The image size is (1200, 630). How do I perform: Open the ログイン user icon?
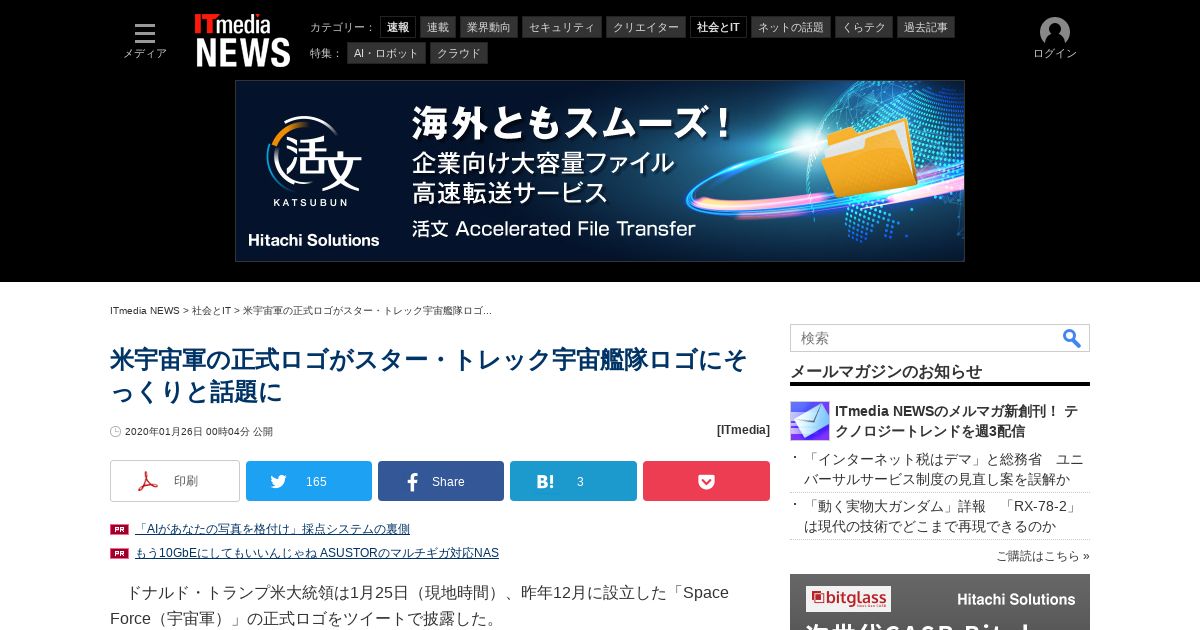pyautogui.click(x=1055, y=39)
